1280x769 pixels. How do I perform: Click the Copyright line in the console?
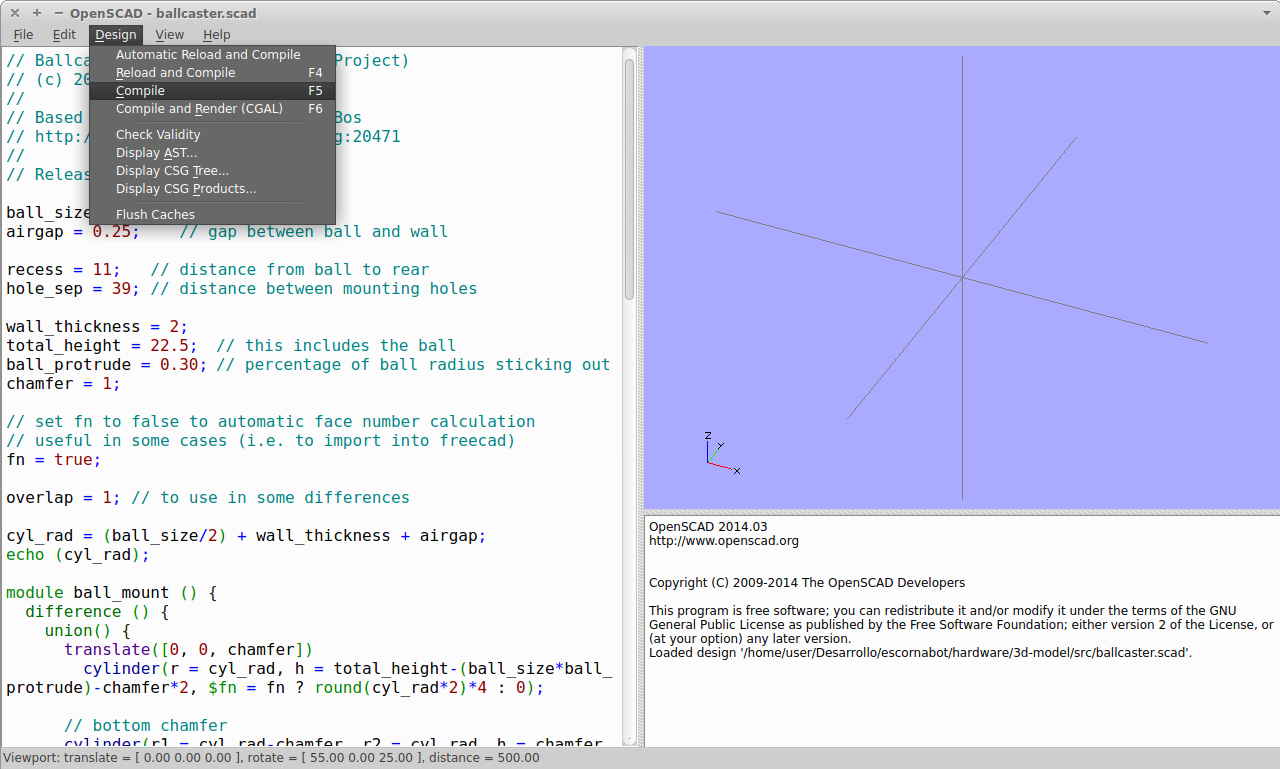(x=807, y=583)
